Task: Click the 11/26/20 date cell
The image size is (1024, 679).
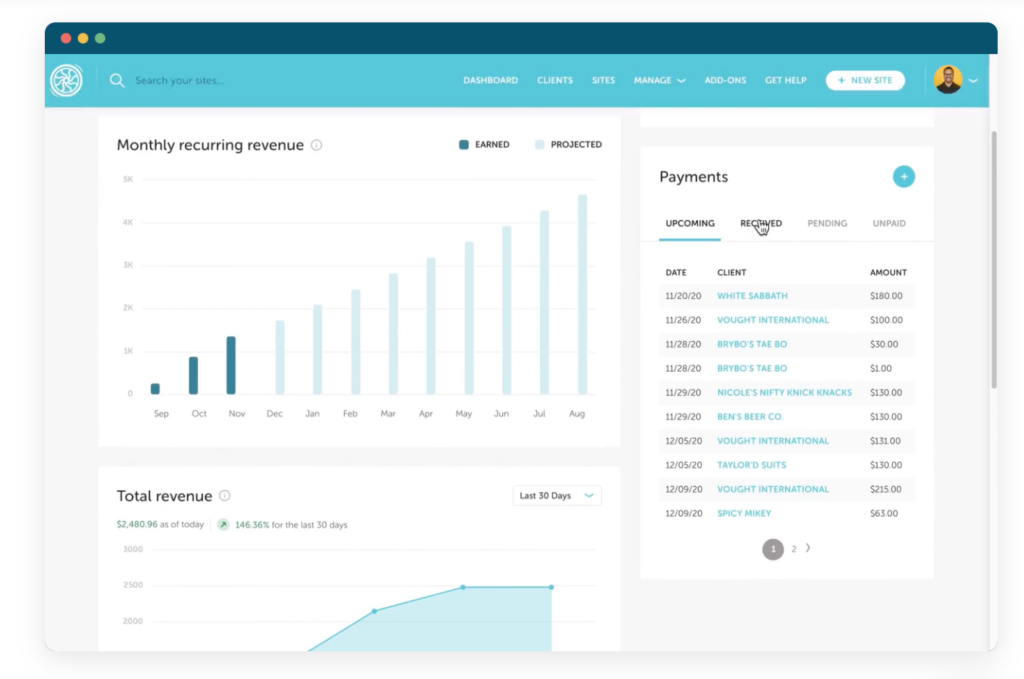Action: (683, 320)
